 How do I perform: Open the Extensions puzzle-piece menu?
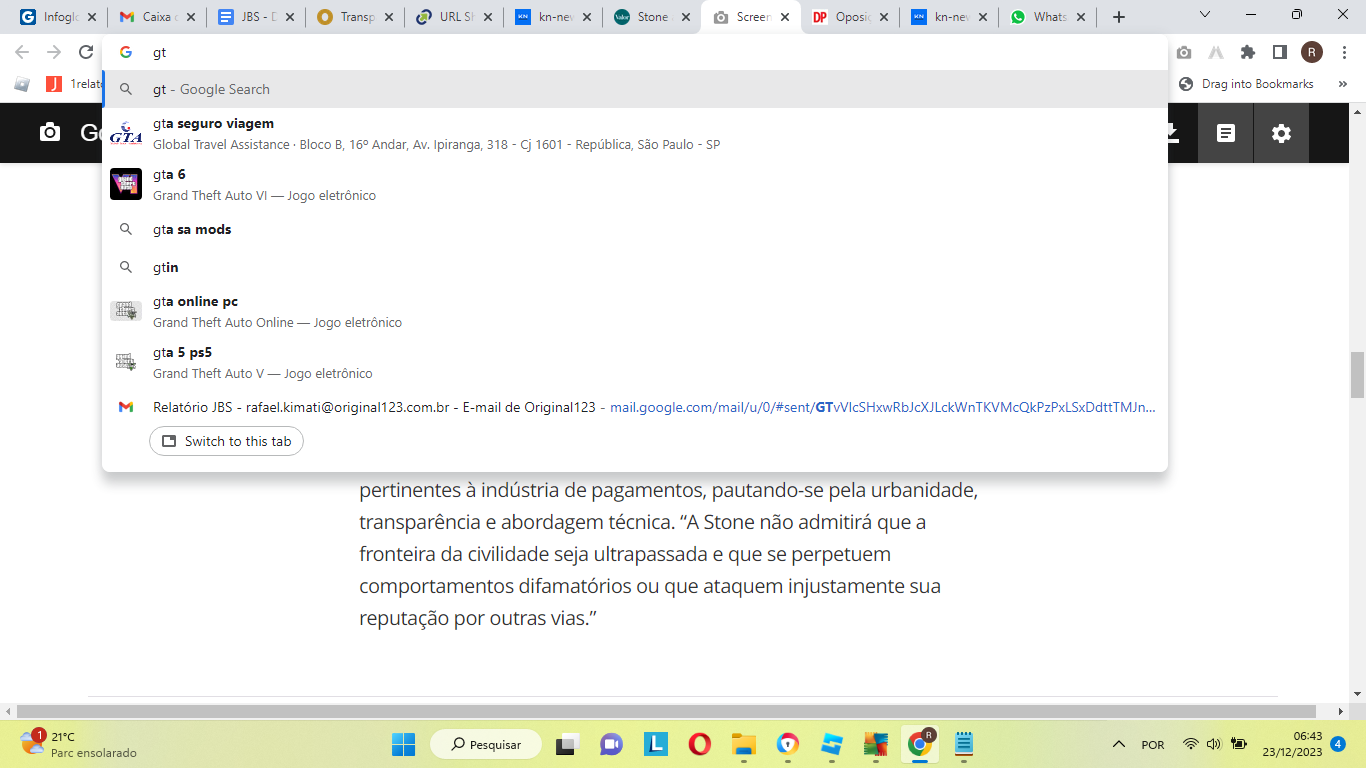(1247, 52)
